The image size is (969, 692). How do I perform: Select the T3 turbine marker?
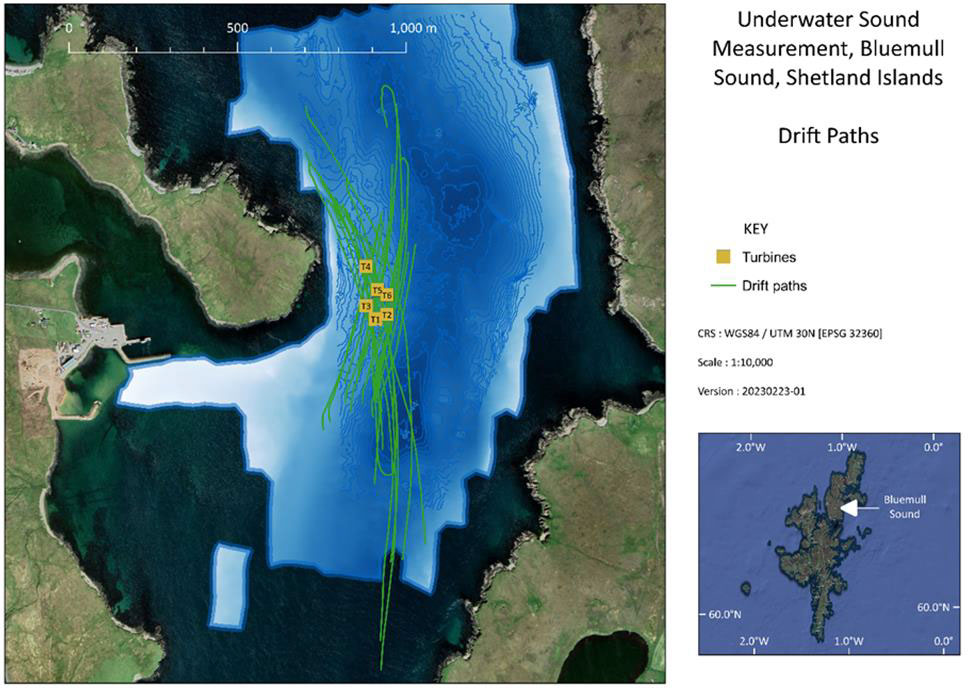click(365, 306)
